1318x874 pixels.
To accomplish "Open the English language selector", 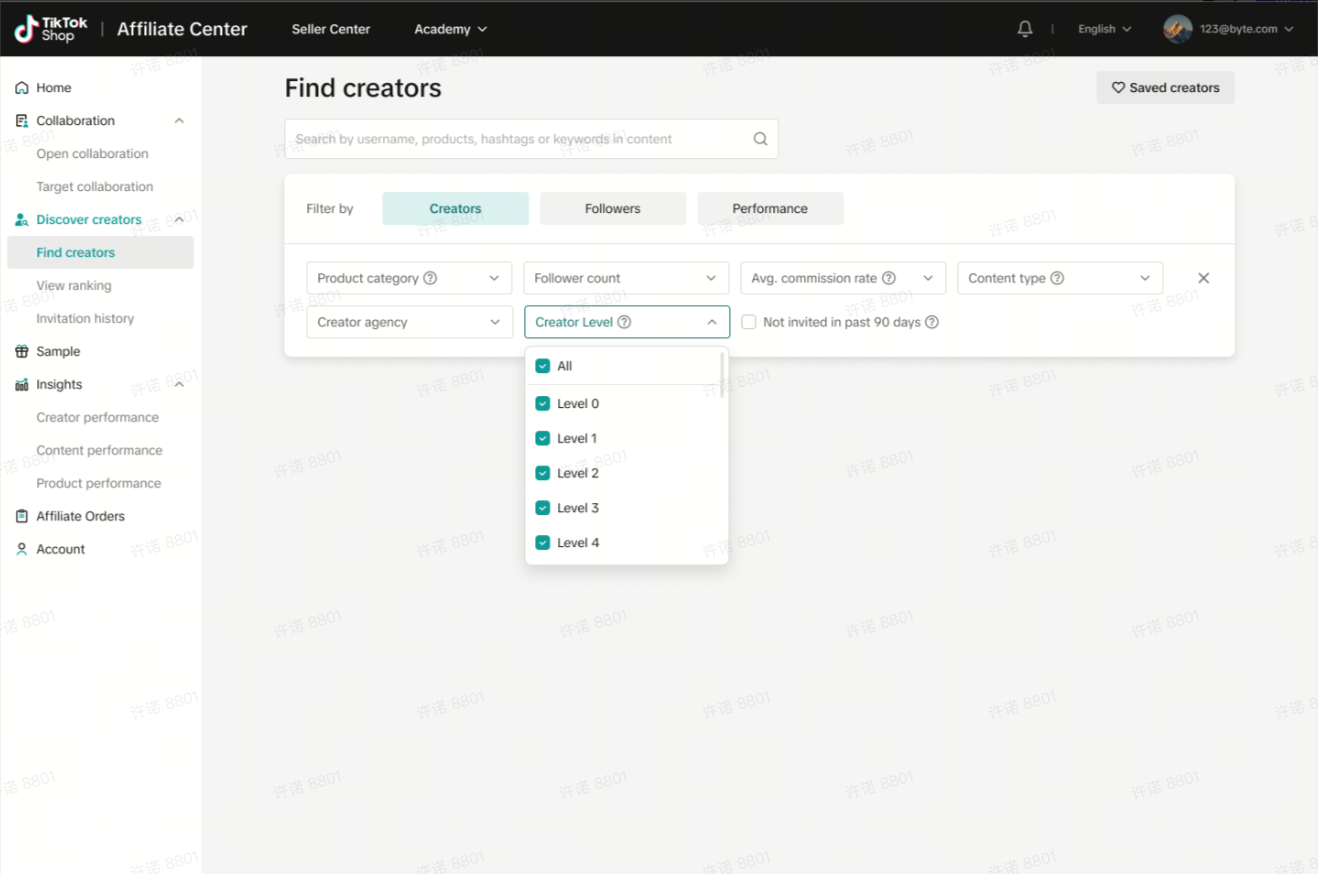I will 1104,29.
